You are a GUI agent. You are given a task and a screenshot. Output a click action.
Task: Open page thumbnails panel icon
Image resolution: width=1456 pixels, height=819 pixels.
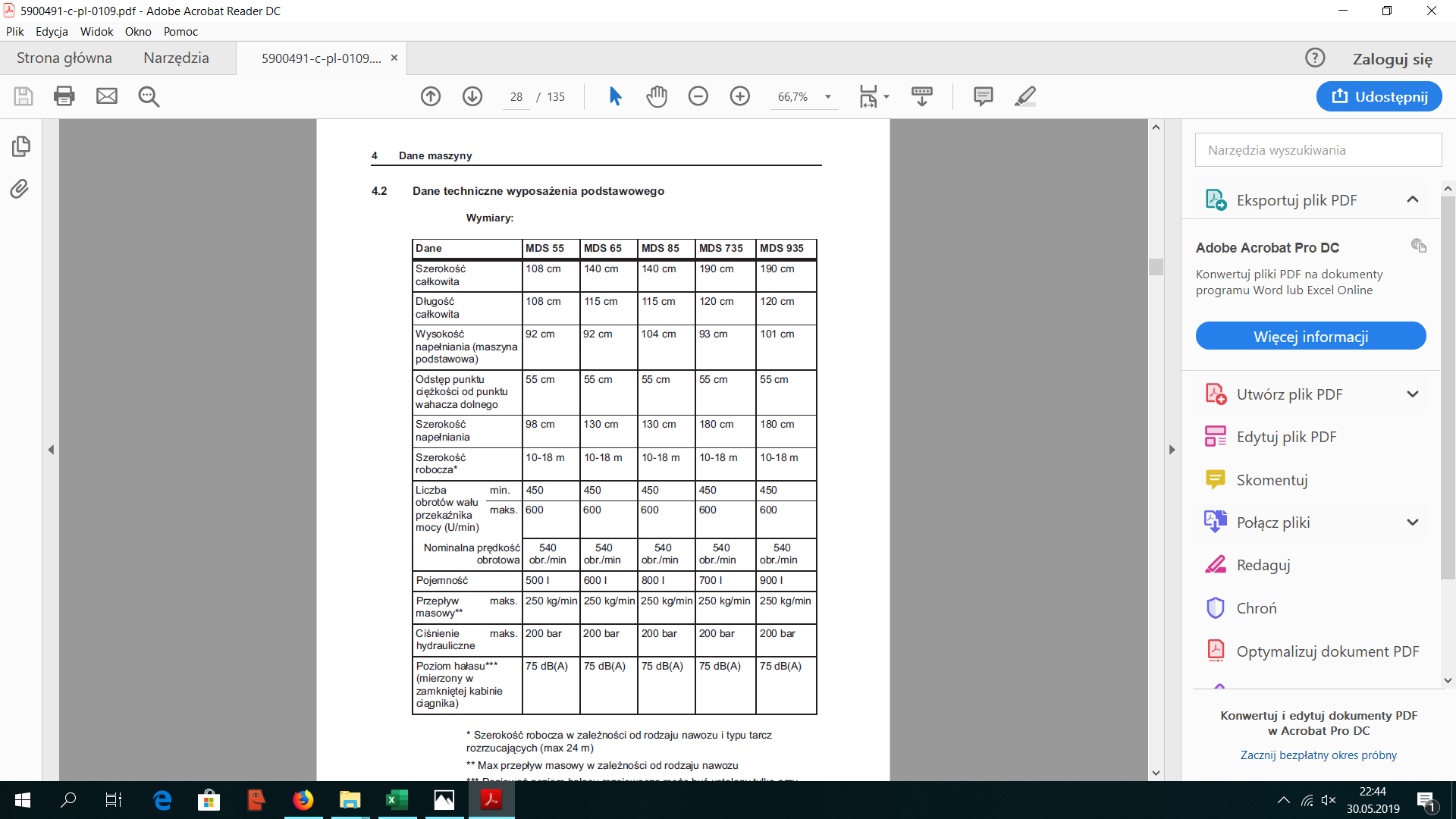point(21,146)
